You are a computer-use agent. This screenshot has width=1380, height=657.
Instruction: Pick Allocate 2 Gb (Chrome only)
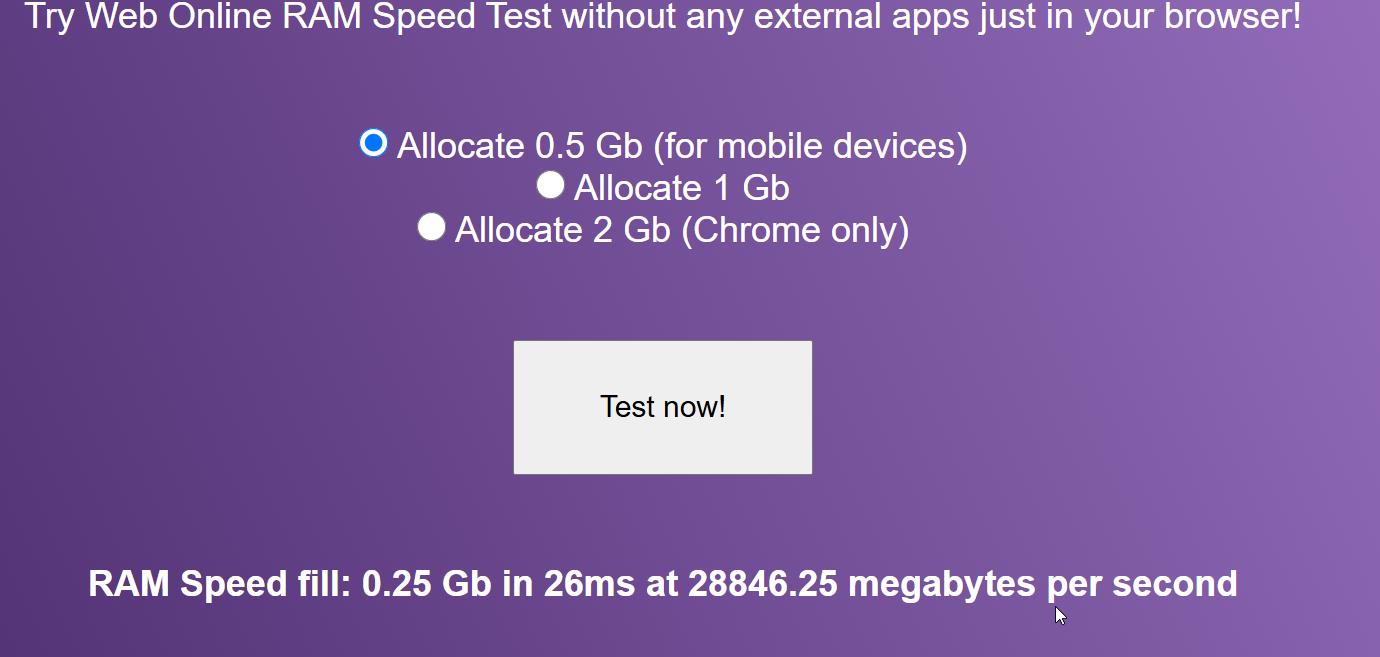pos(431,226)
